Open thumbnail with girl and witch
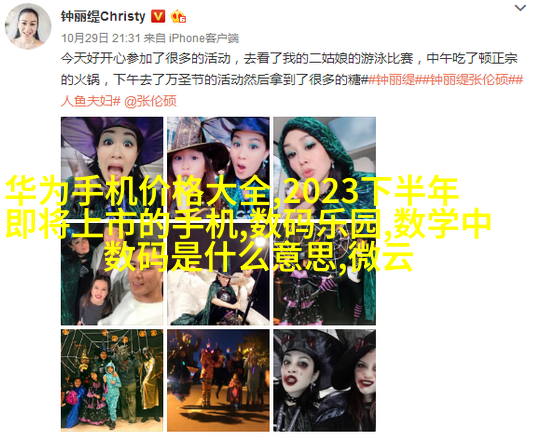The height and width of the screenshot is (439, 536). [x=218, y=168]
